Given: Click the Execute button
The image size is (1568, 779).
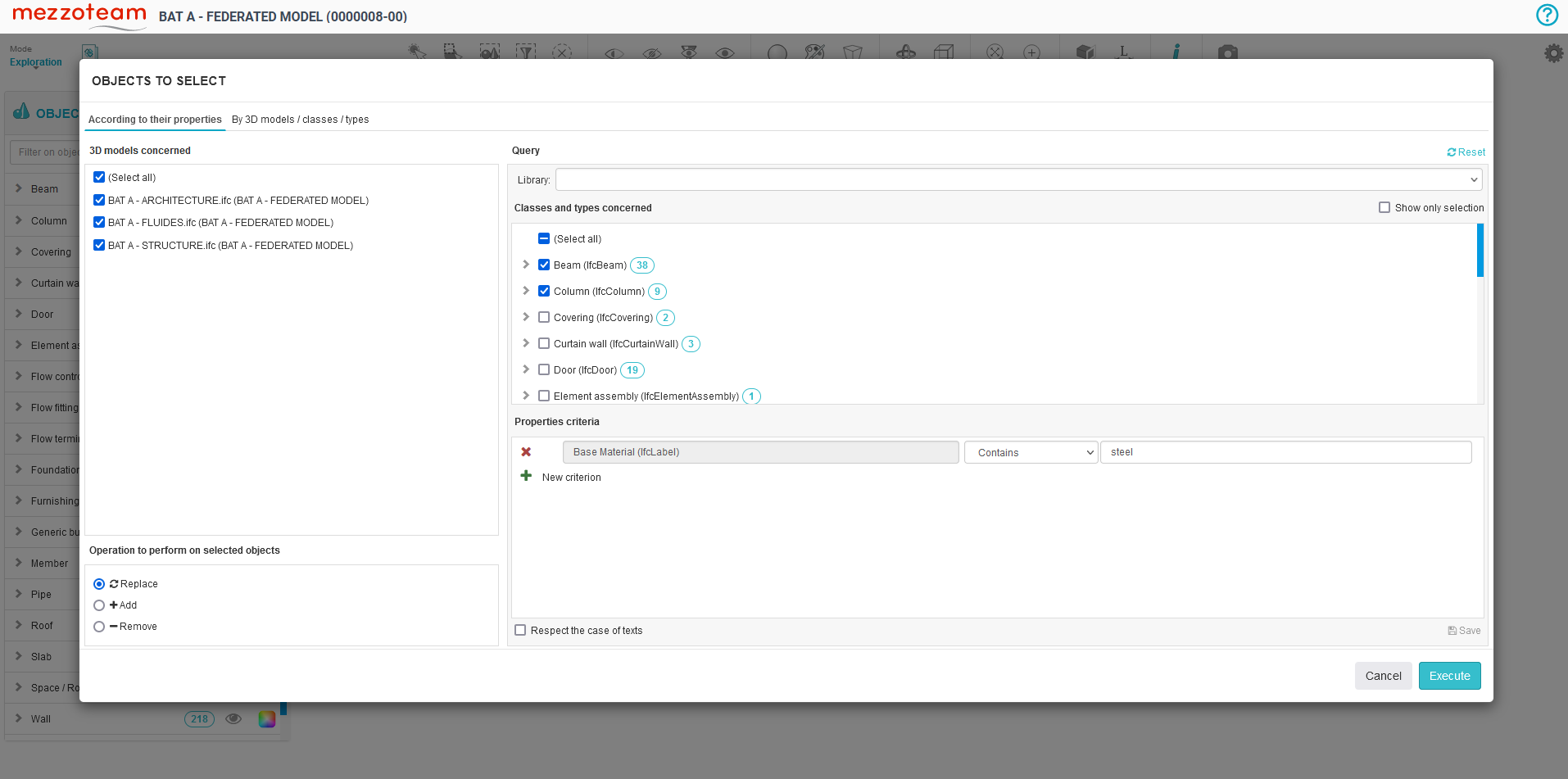Looking at the screenshot, I should [1449, 675].
